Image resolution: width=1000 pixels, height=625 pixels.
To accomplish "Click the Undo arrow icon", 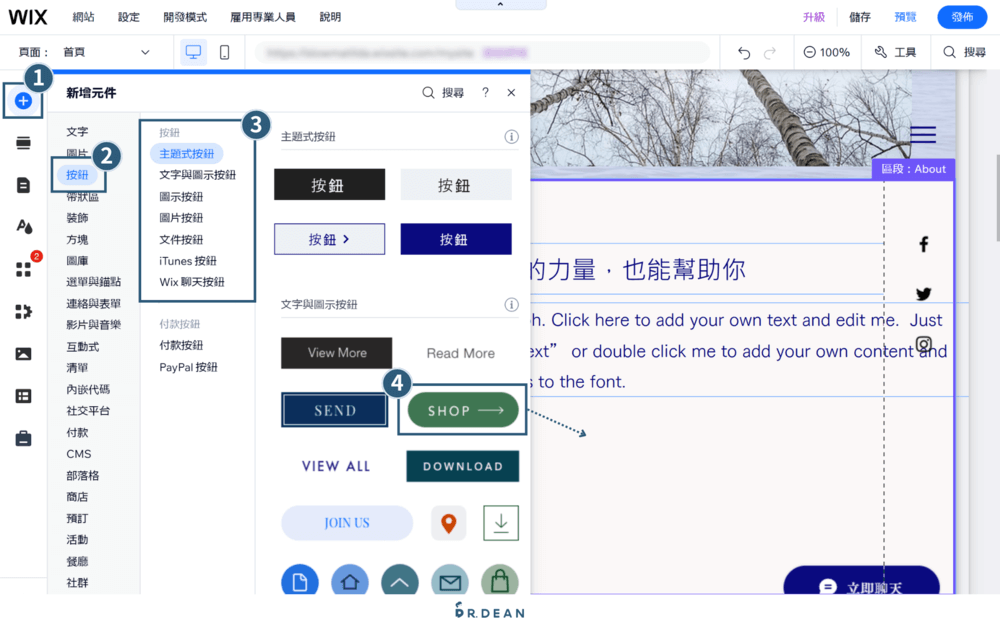I will point(745,52).
